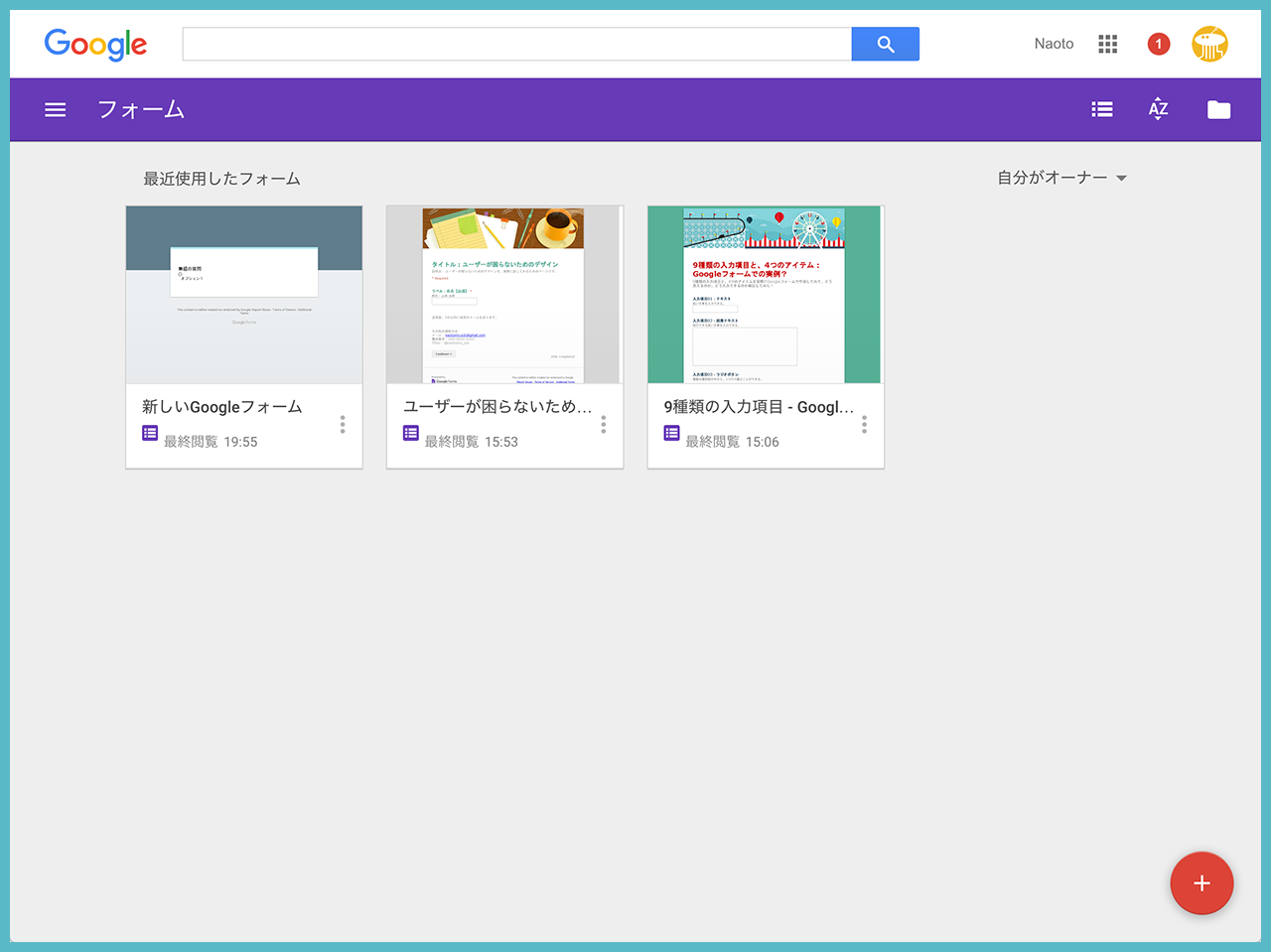The height and width of the screenshot is (952, 1271).
Task: Switch to list view
Action: point(1102,110)
